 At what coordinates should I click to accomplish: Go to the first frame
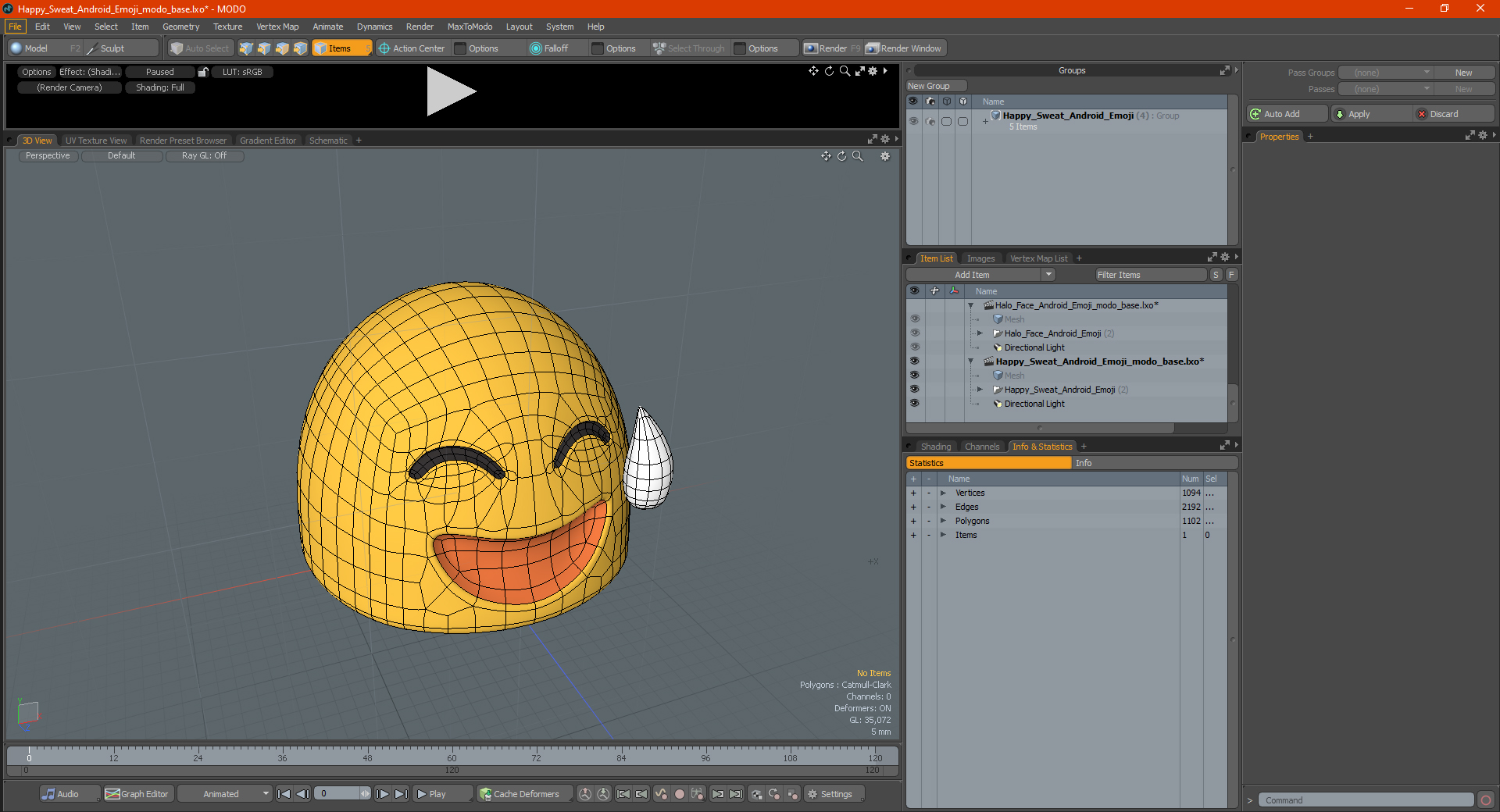(x=284, y=794)
